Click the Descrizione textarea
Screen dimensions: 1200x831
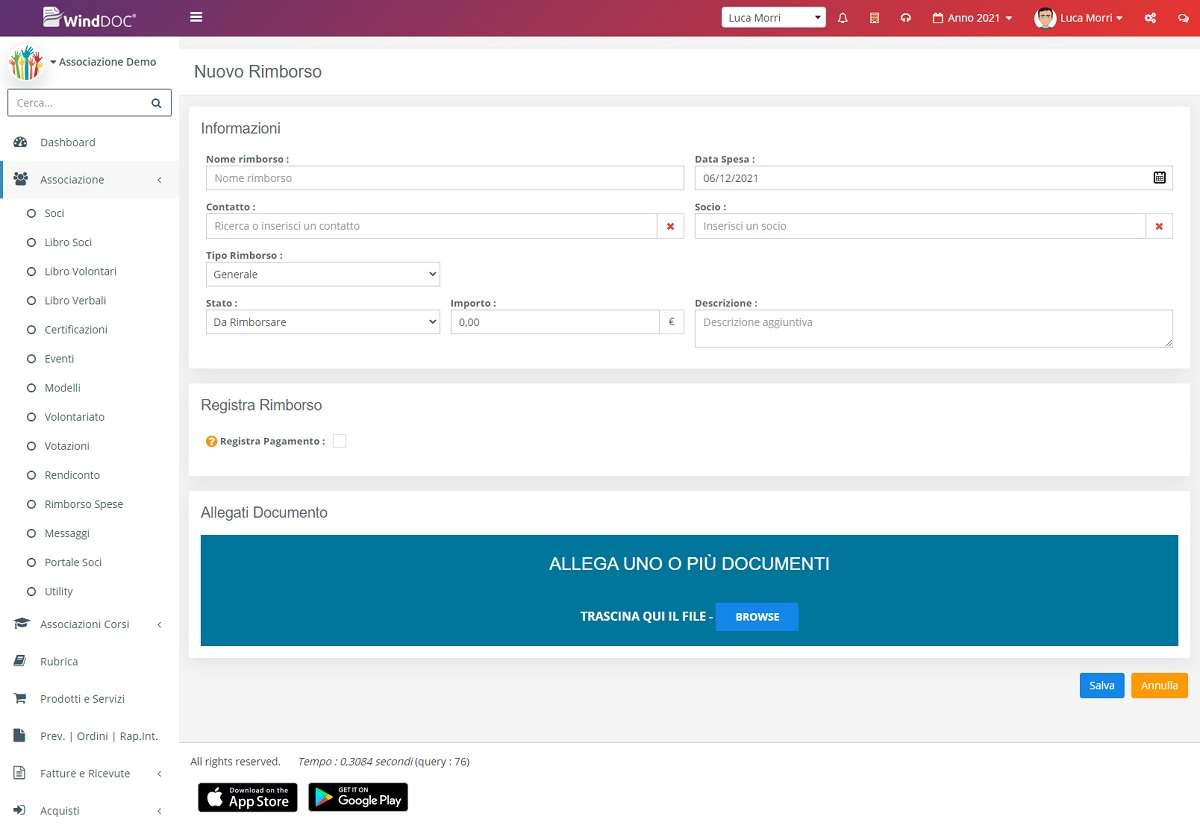934,328
